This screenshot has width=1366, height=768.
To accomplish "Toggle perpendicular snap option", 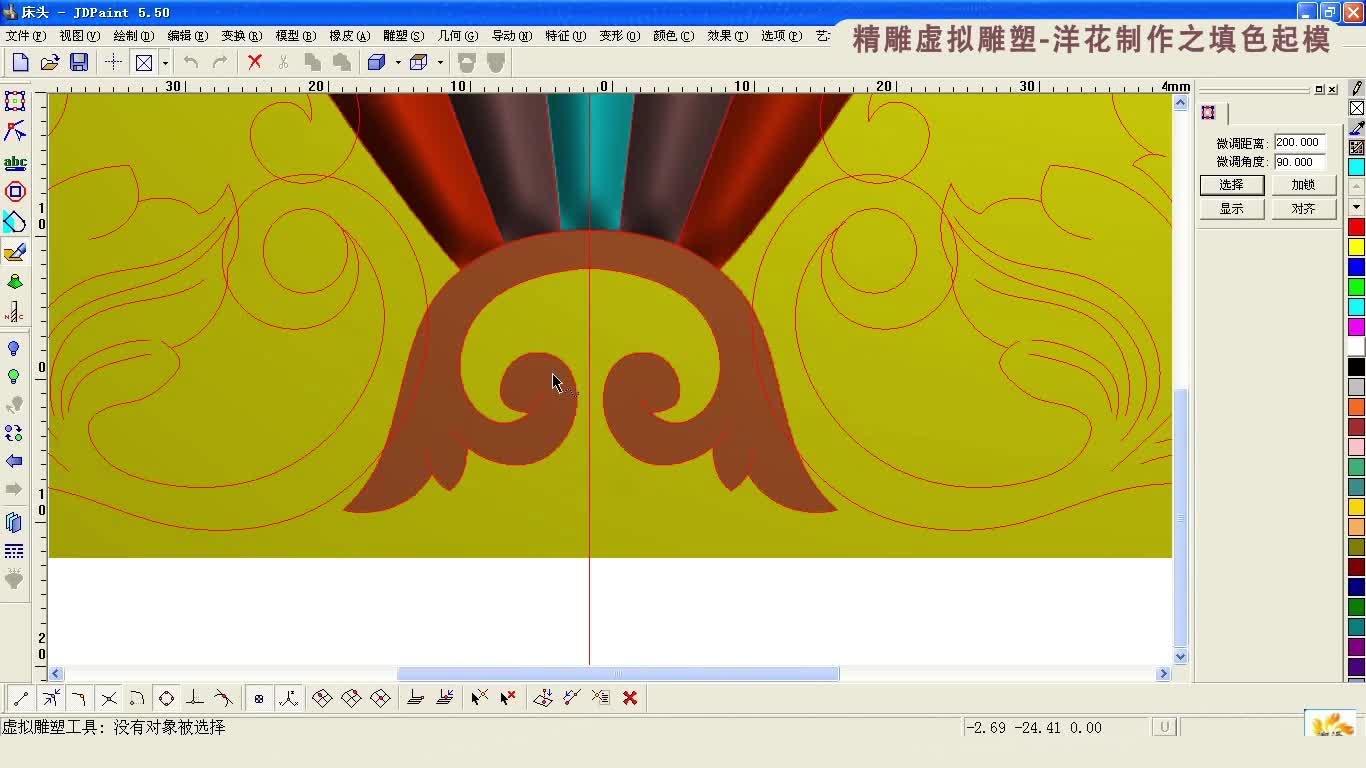I will click(x=195, y=698).
